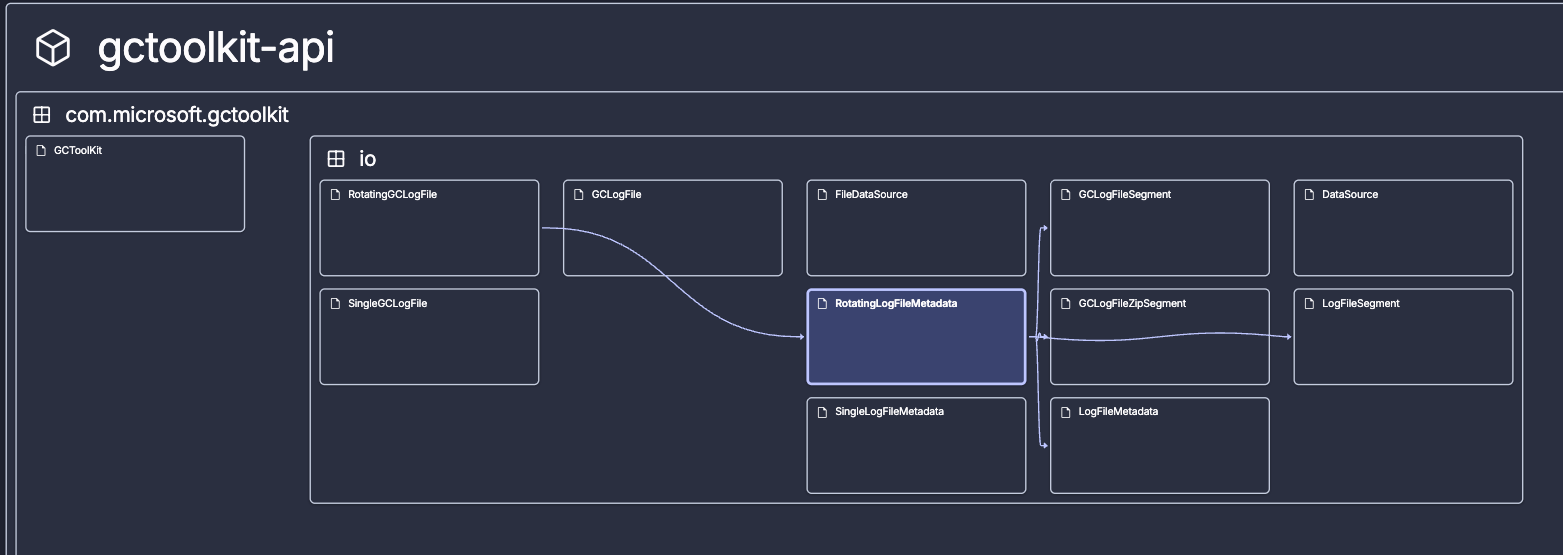Click the file icon beside DataSource
The height and width of the screenshot is (555, 1563).
click(x=1309, y=194)
